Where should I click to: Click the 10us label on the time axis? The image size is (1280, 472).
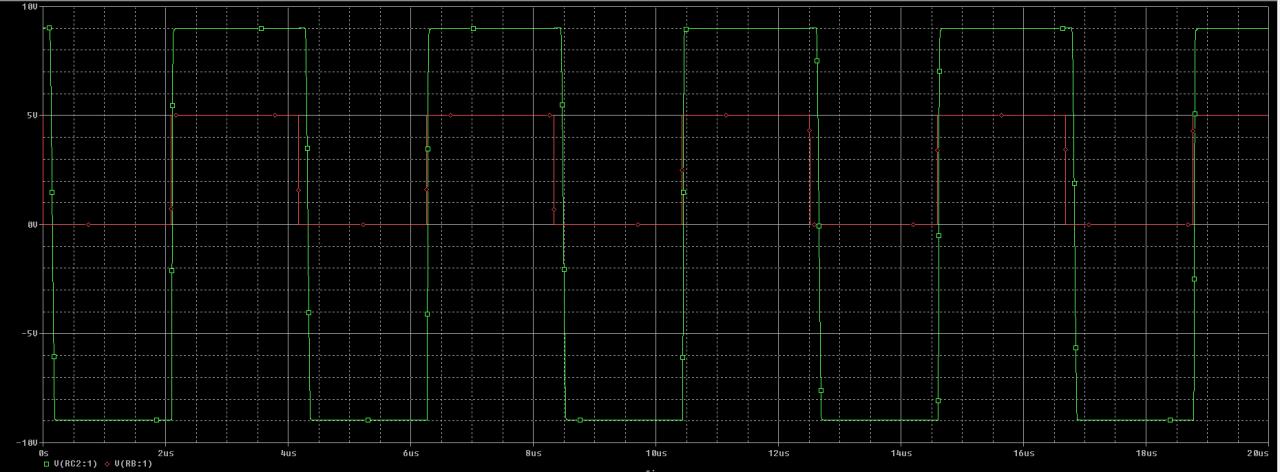[x=656, y=452]
